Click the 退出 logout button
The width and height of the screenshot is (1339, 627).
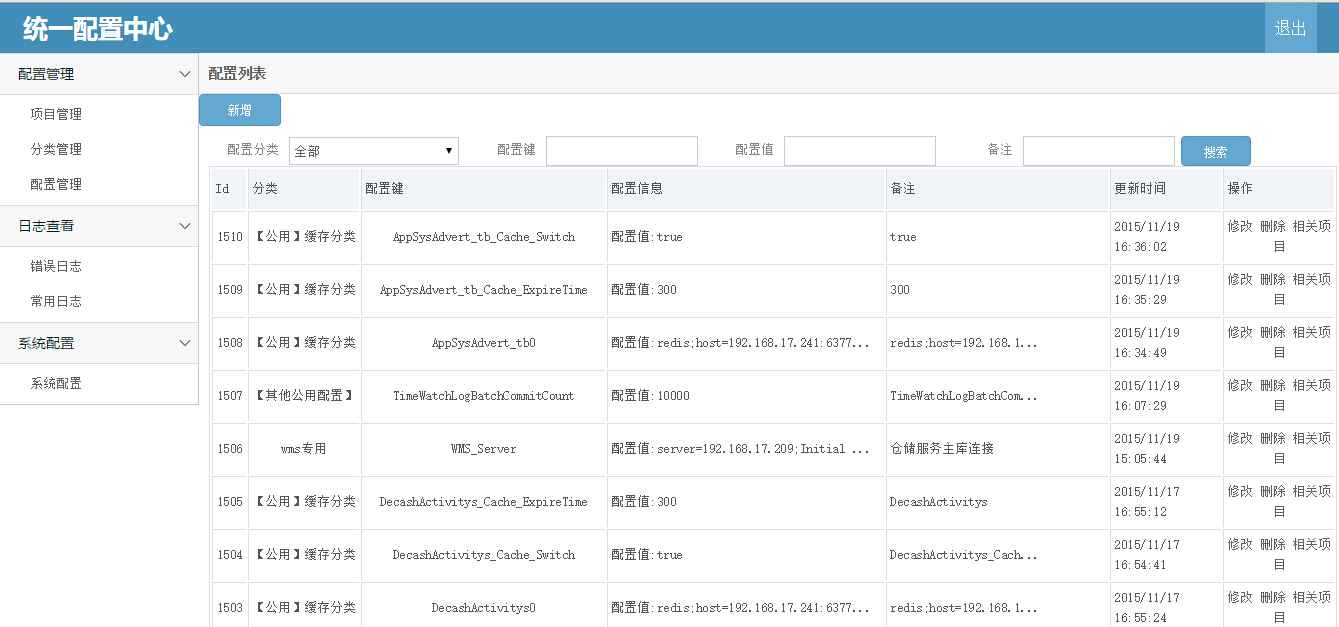click(x=1290, y=28)
